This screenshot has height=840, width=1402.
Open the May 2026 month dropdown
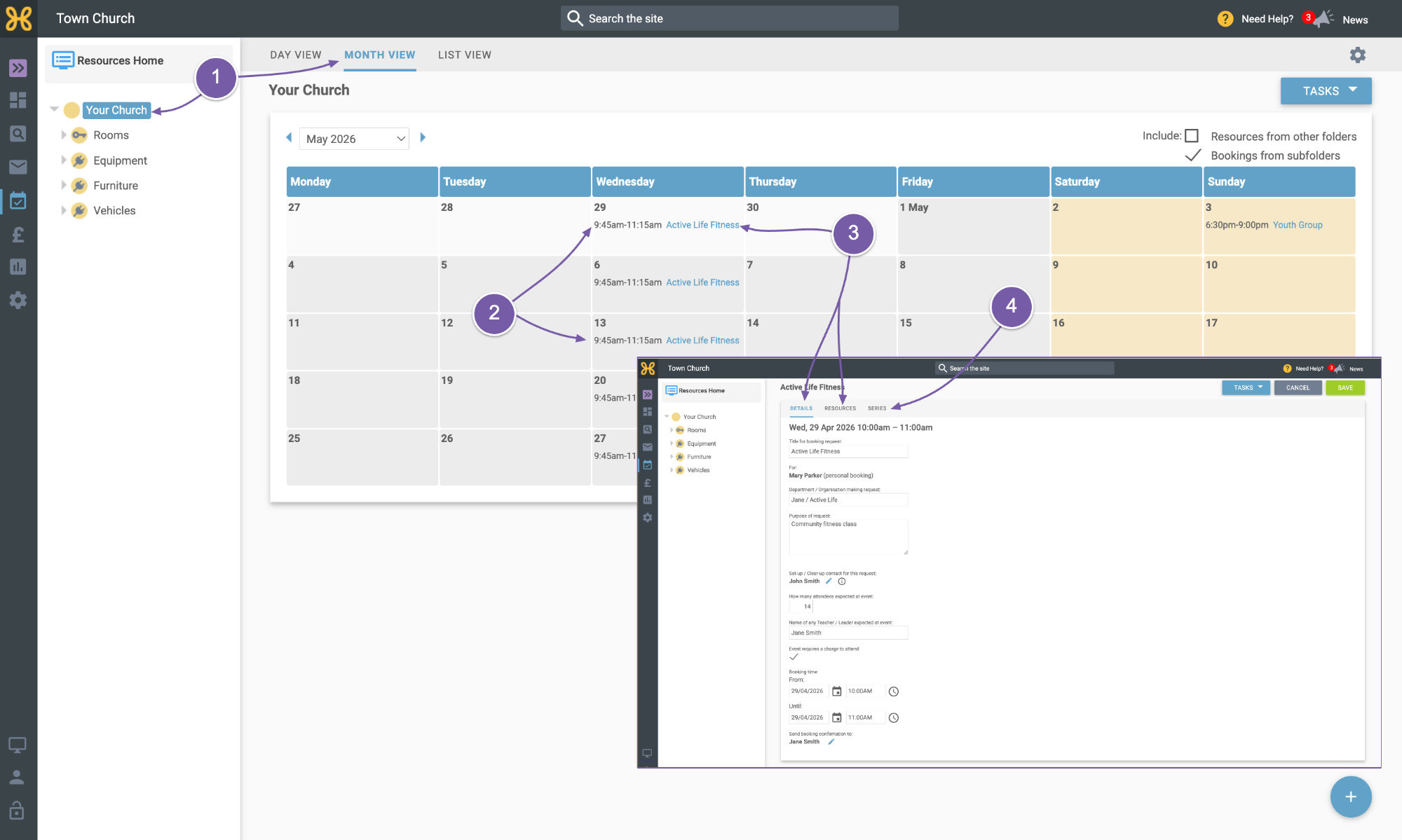pos(354,139)
